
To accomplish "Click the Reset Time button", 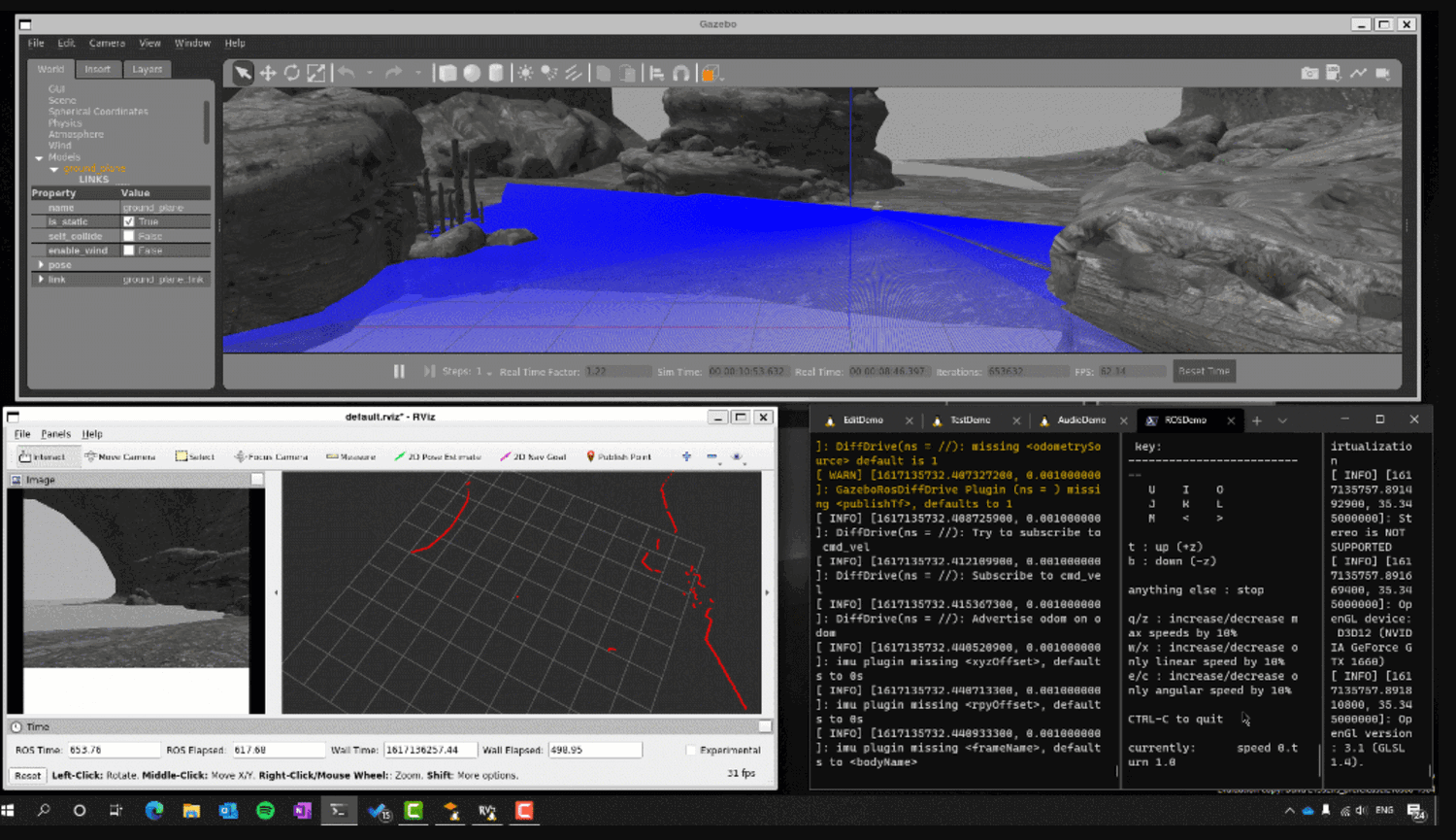I will pos(1204,371).
